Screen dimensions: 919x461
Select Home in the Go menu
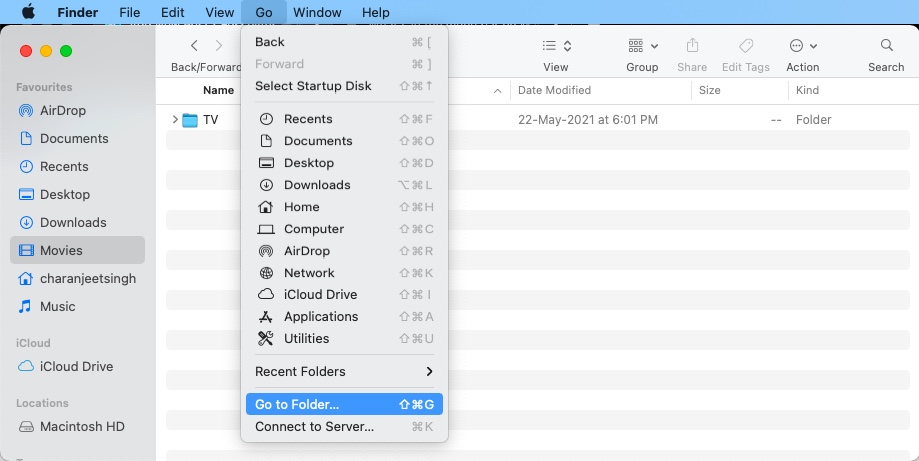(344, 207)
